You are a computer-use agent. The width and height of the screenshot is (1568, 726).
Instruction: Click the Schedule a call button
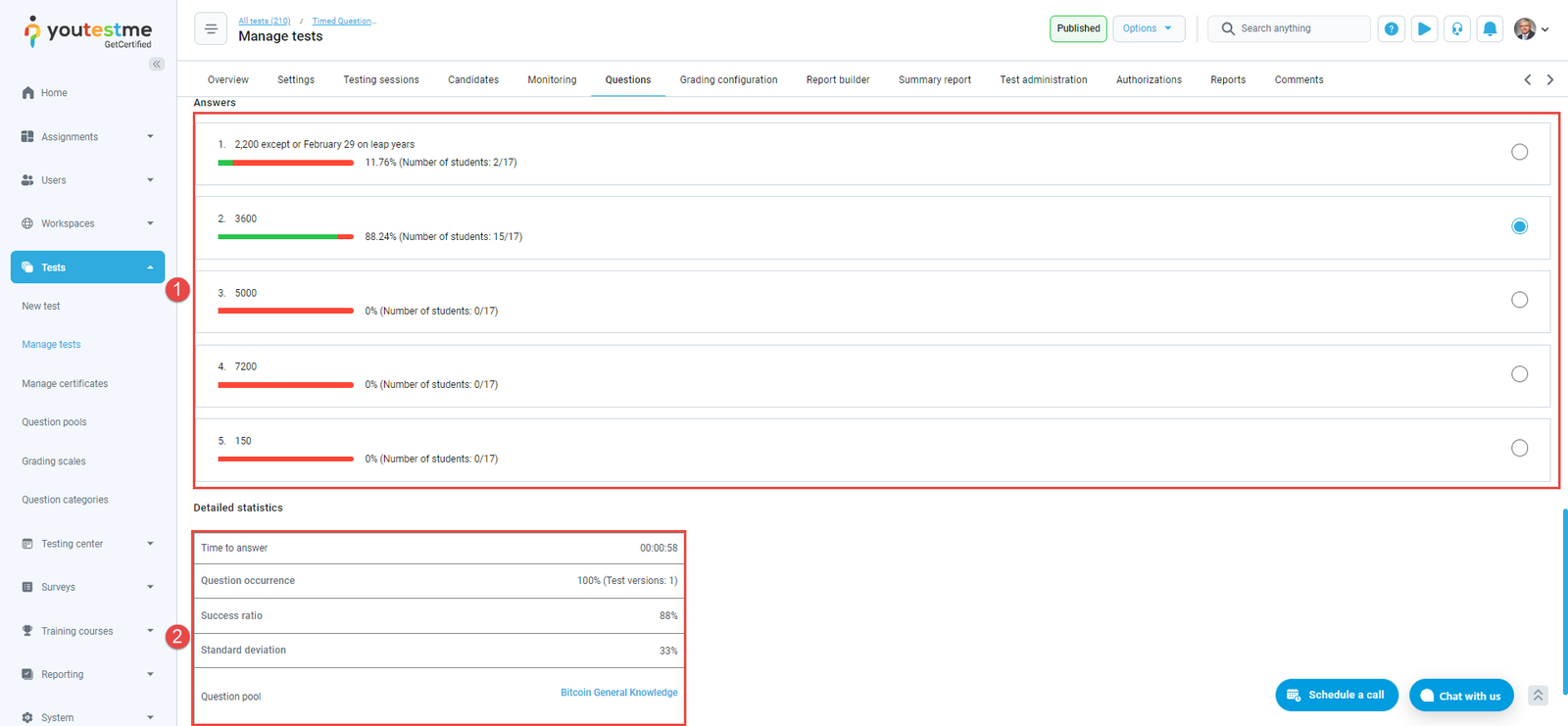pyautogui.click(x=1336, y=695)
